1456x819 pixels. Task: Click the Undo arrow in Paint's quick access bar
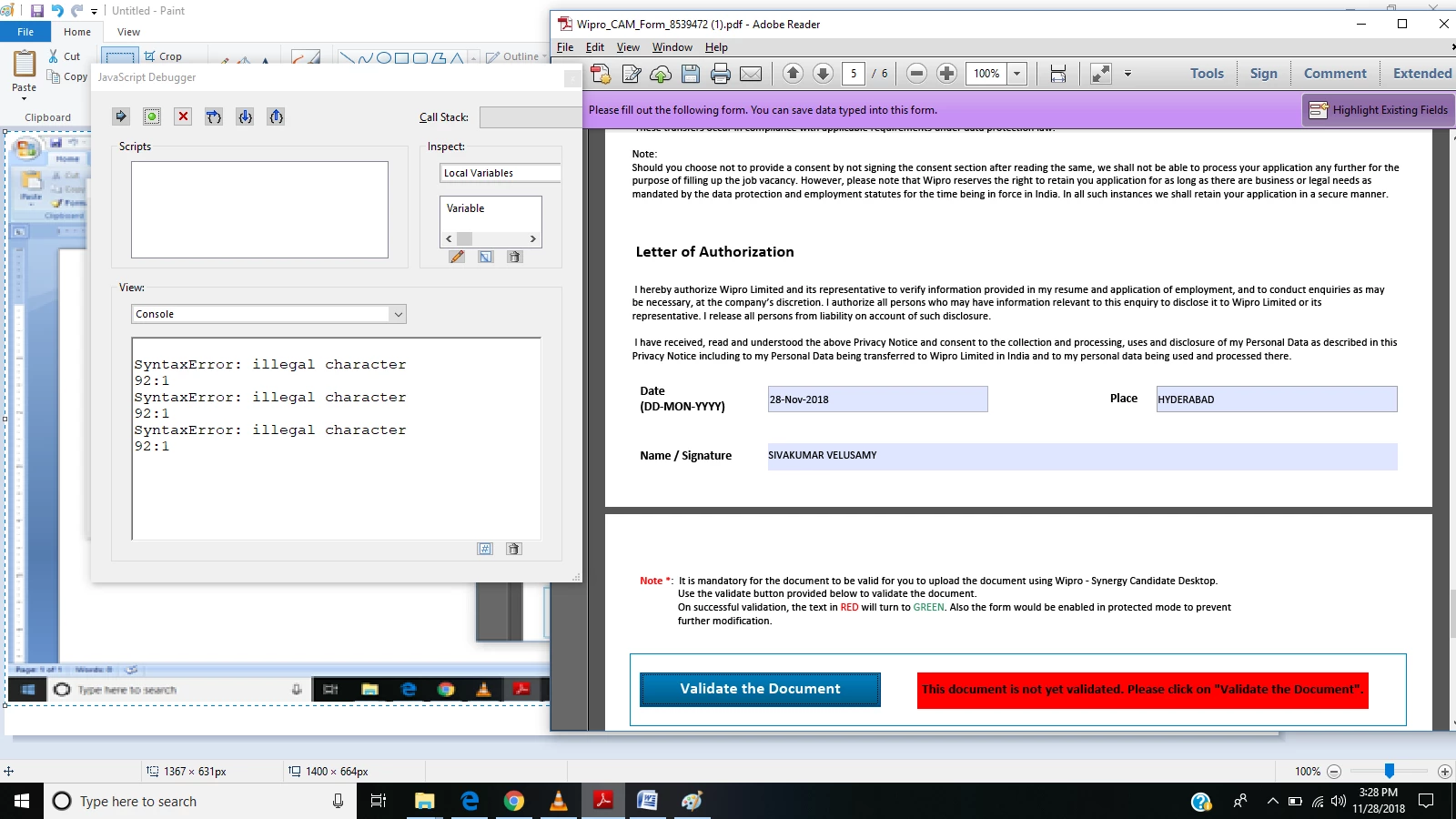(x=57, y=11)
